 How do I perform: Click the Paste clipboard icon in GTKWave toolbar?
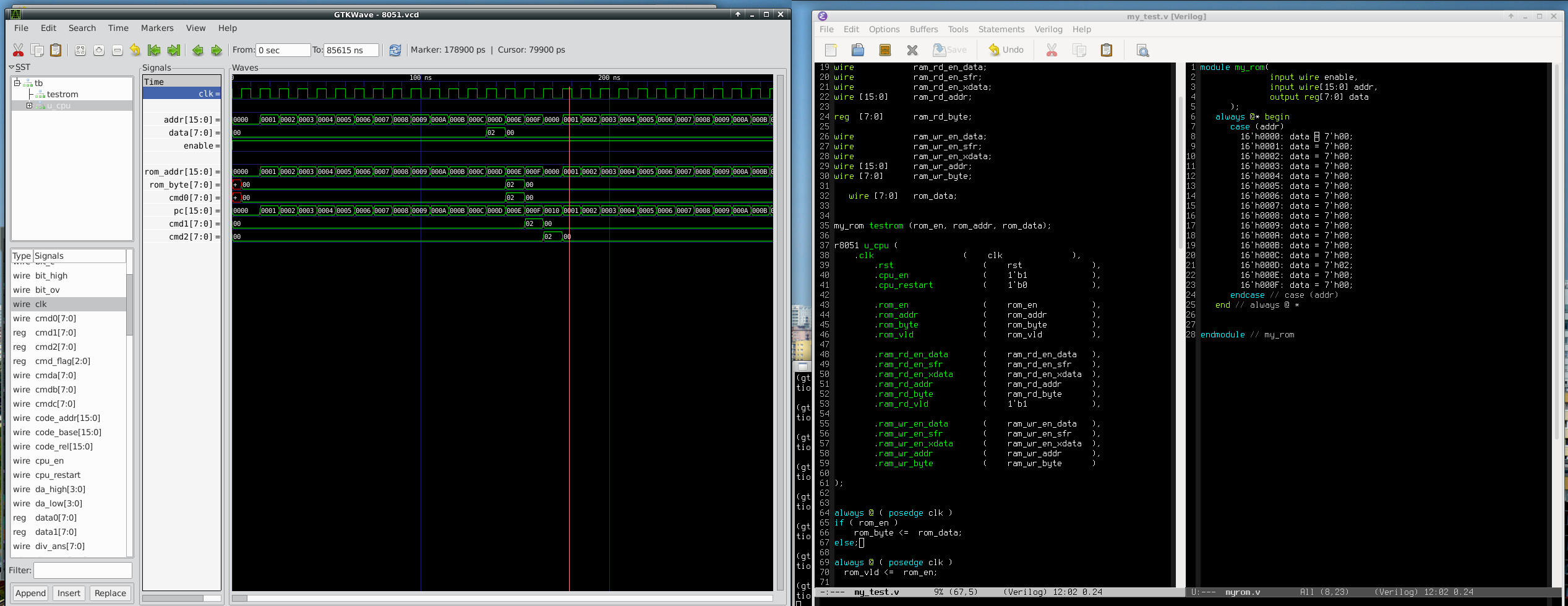pos(56,50)
